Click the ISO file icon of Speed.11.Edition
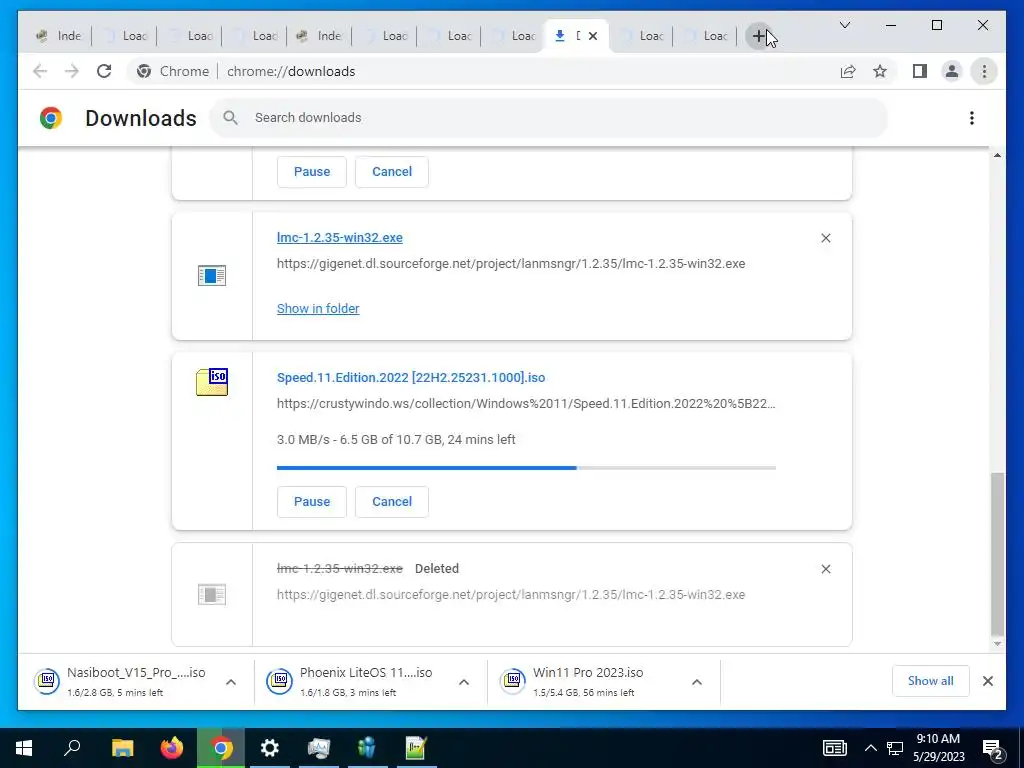Screen dimensions: 1024x768 tap(212, 382)
